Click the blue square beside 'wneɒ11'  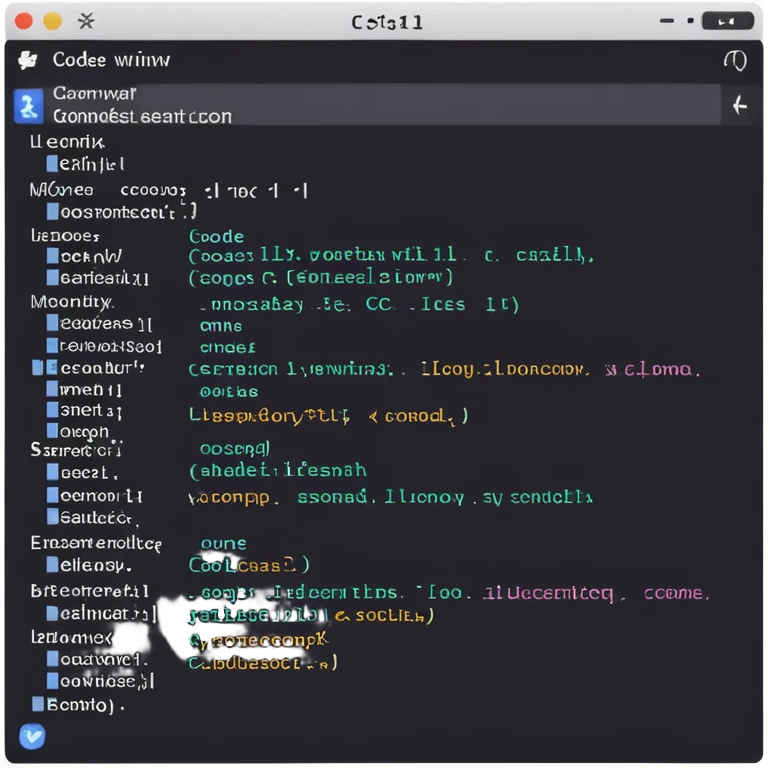click(x=52, y=389)
